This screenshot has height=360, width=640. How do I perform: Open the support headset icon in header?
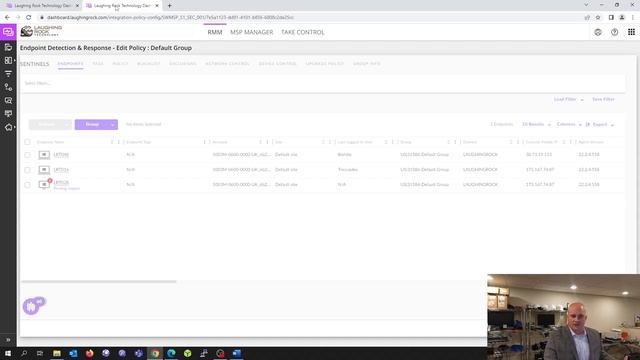(x=598, y=32)
